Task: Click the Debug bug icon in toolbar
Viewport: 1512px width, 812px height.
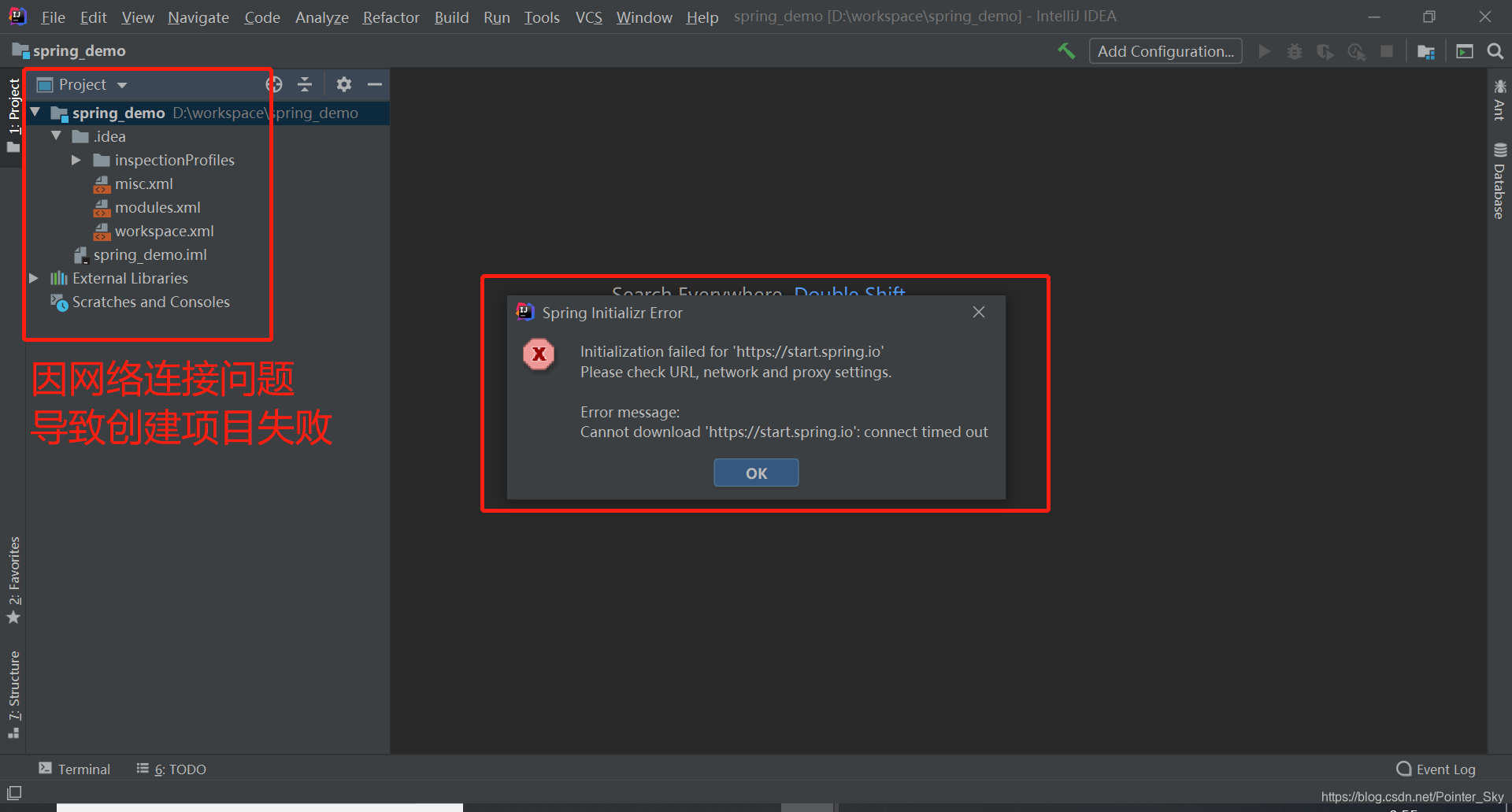Action: click(x=1295, y=51)
